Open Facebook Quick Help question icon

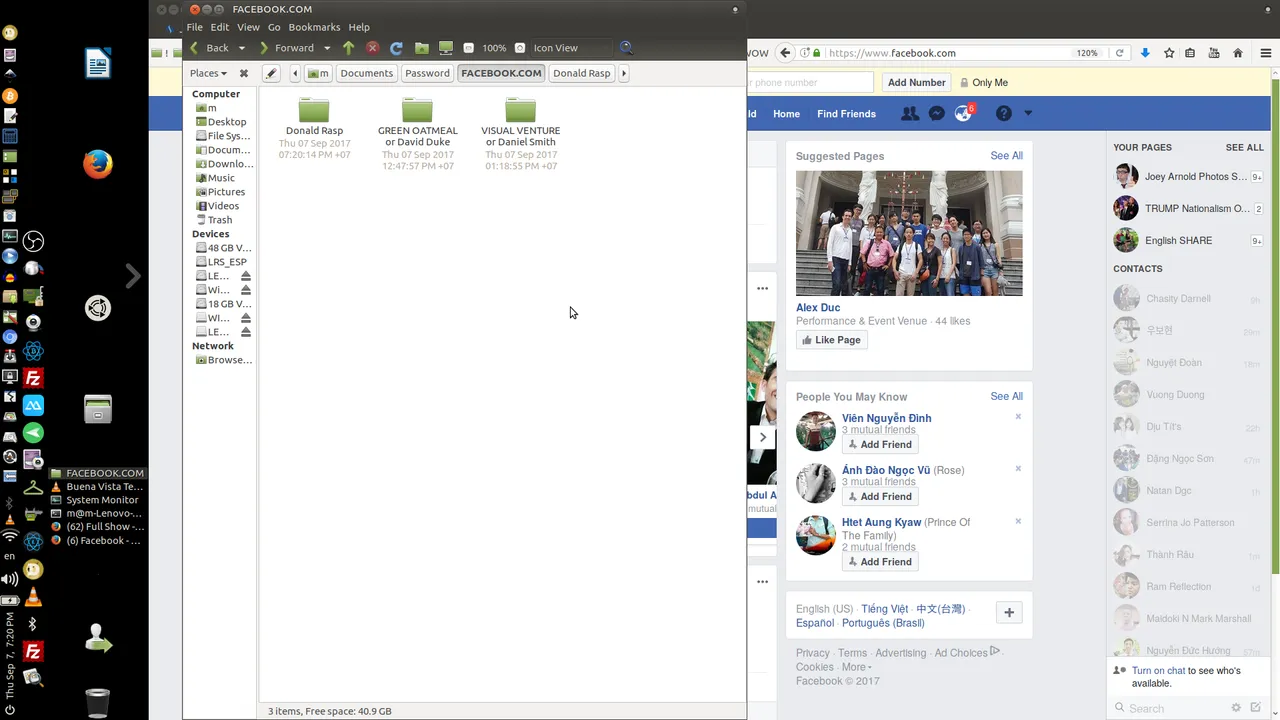click(1004, 114)
